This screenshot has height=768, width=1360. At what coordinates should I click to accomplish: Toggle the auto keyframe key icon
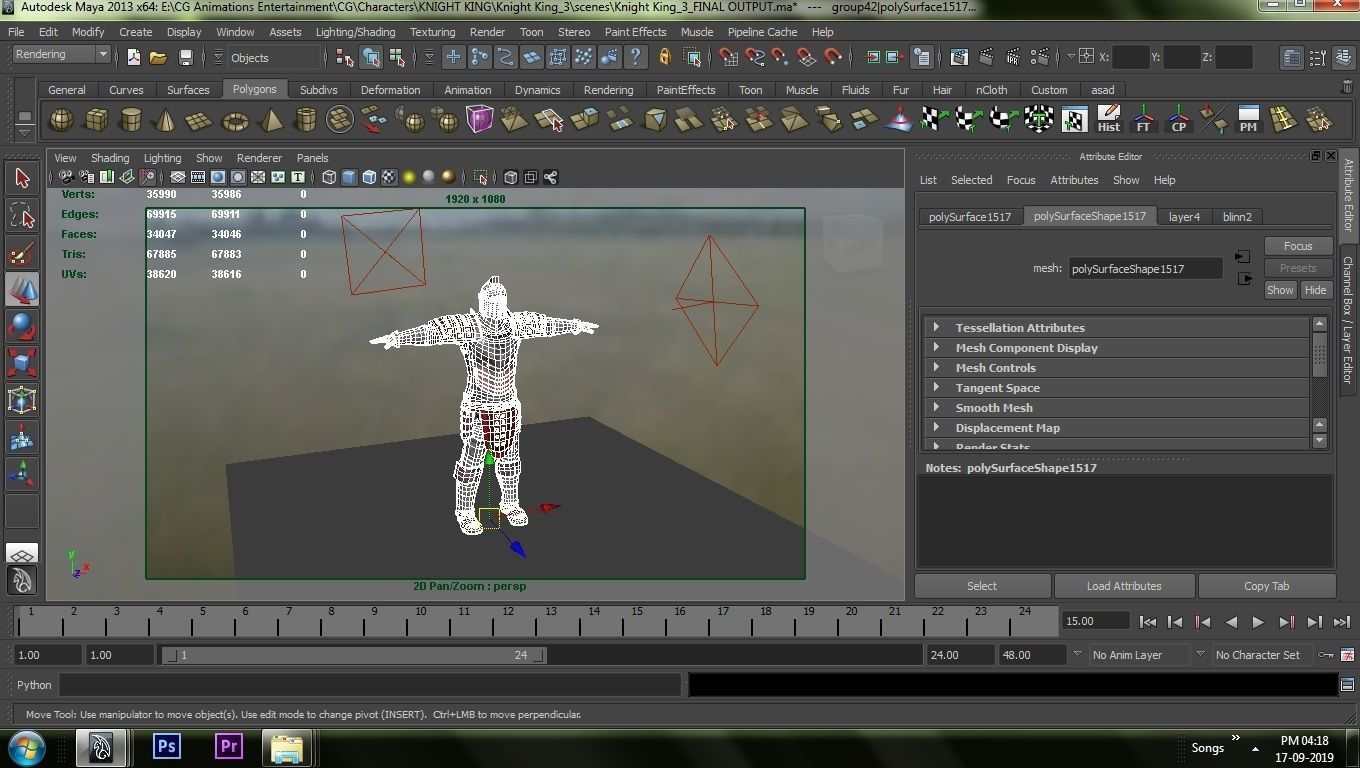coord(1326,655)
